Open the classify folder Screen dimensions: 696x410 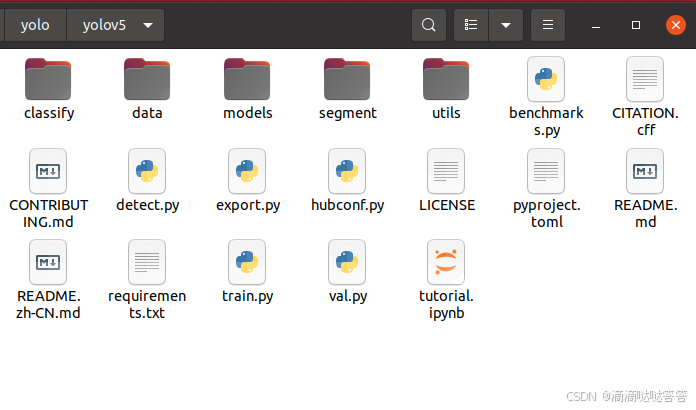(x=48, y=79)
